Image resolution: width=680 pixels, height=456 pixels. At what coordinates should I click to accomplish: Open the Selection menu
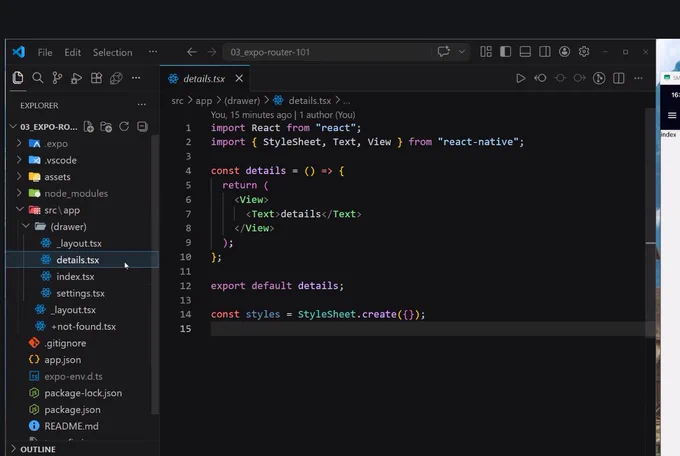(x=112, y=52)
